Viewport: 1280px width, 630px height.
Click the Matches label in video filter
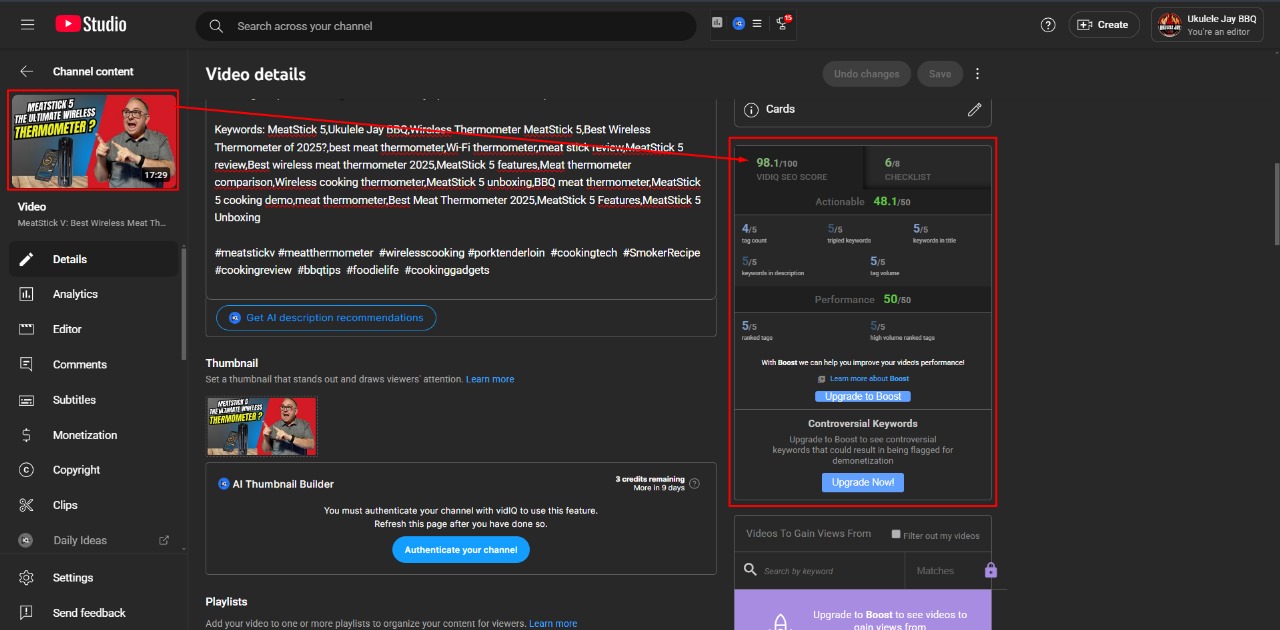click(x=935, y=571)
